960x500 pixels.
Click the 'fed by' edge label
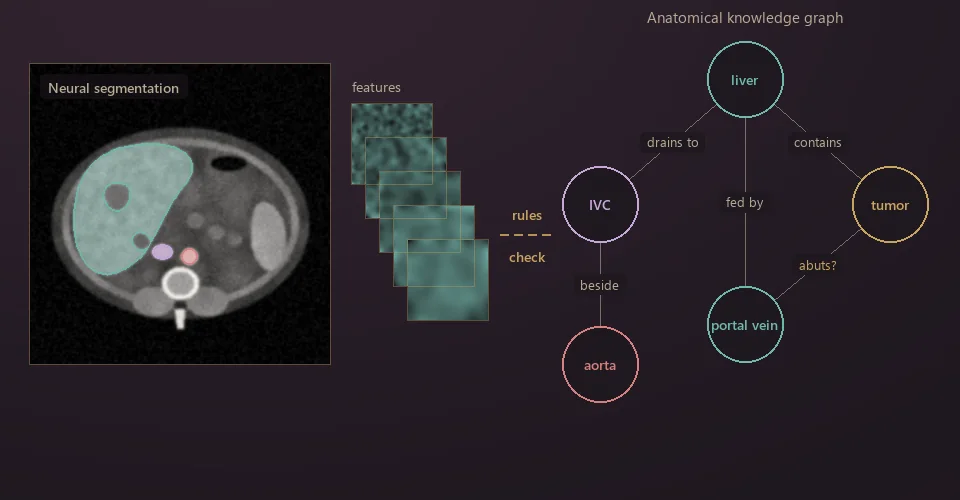pos(744,203)
